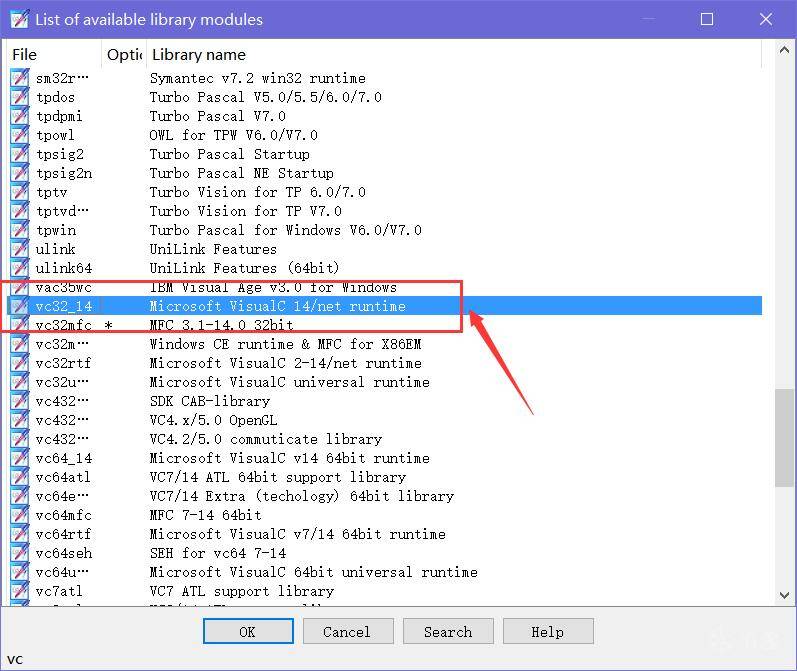Click icon of highlighted vc32_14 row

coord(19,306)
